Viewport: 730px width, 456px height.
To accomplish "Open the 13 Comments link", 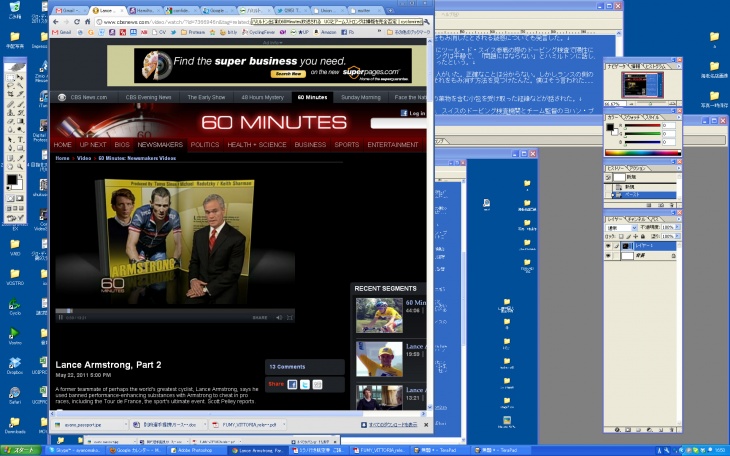I will point(287,367).
